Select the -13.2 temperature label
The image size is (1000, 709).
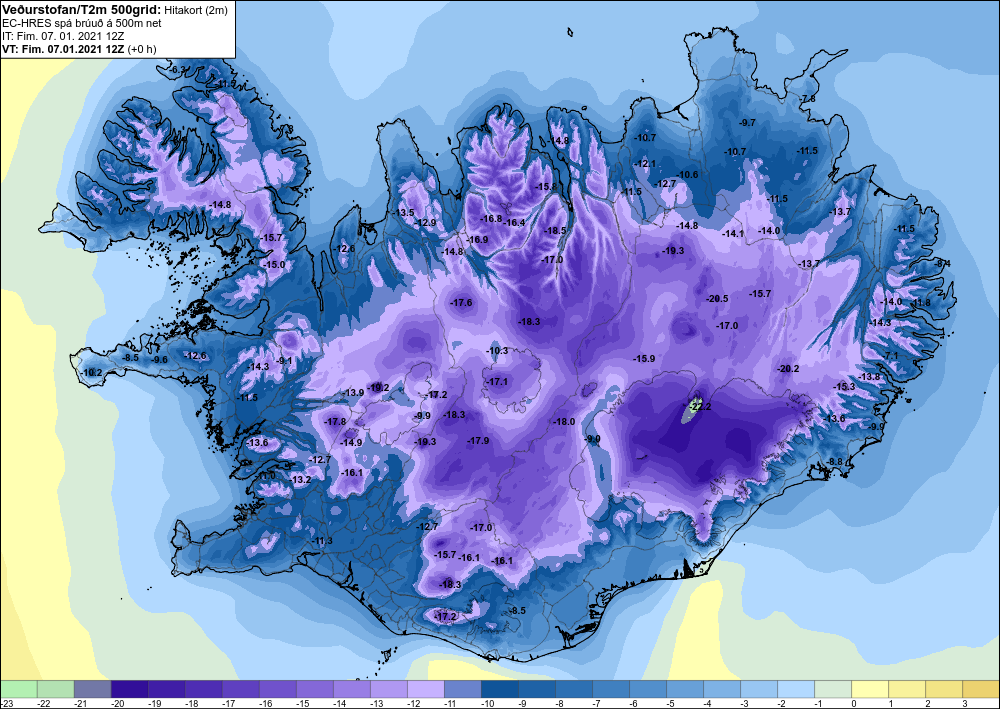coord(301,479)
